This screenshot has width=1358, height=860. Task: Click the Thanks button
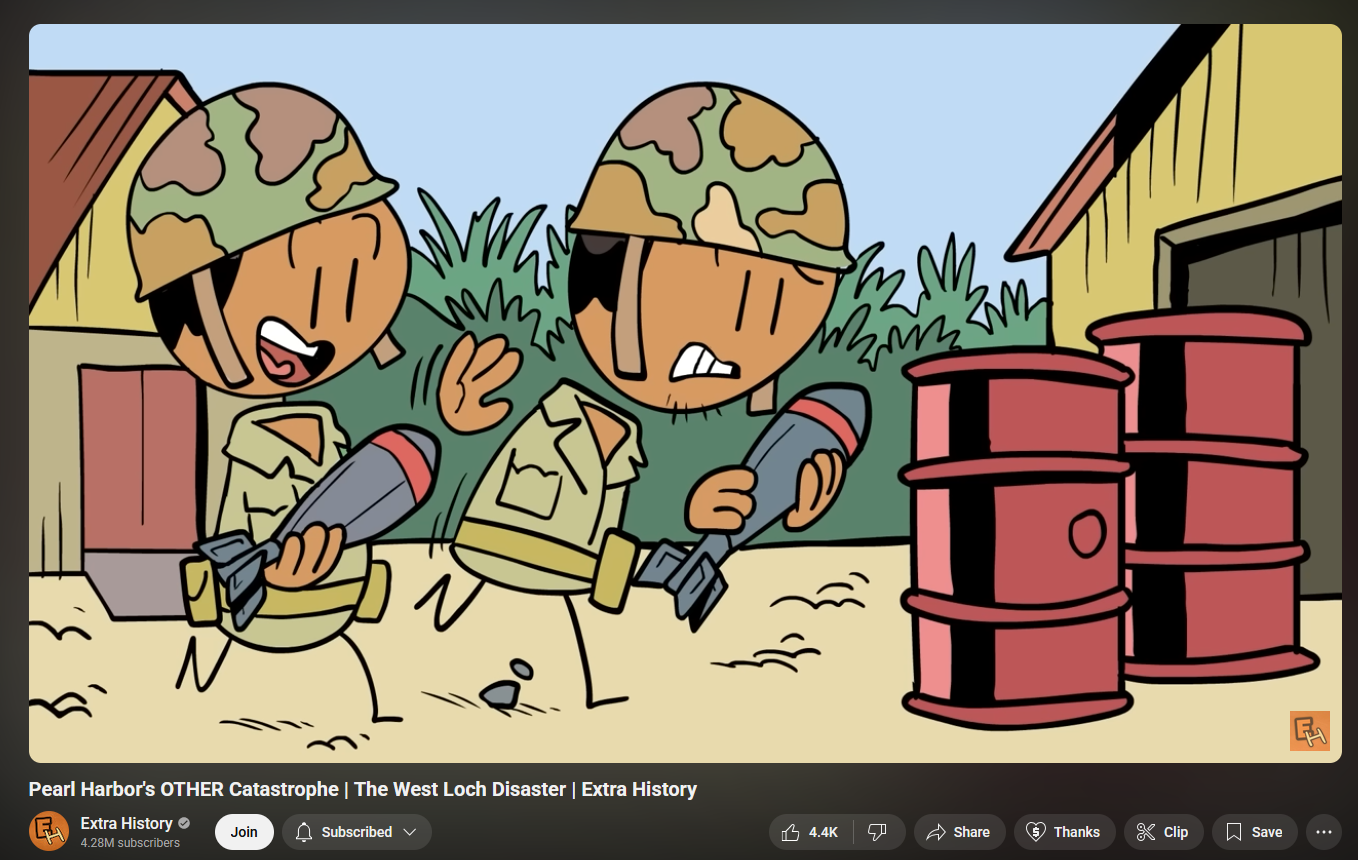coord(1065,832)
